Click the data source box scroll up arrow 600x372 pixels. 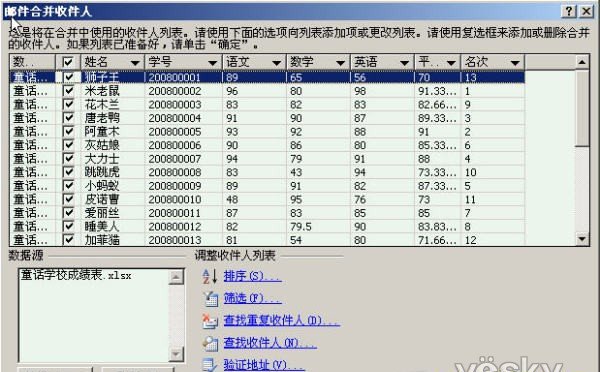[x=176, y=277]
